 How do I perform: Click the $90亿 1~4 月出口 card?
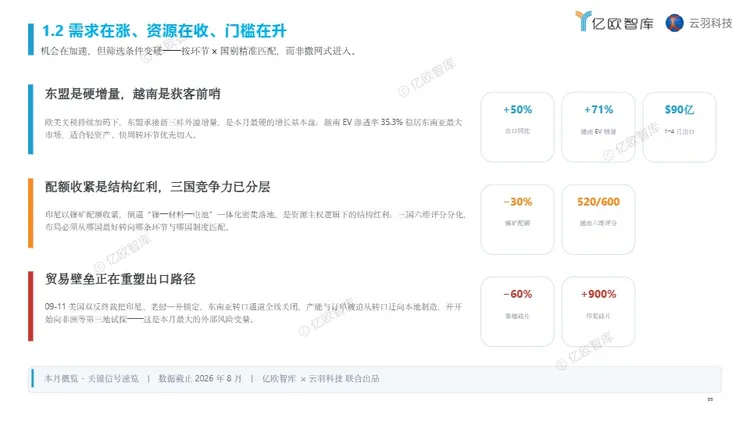[x=679, y=127]
